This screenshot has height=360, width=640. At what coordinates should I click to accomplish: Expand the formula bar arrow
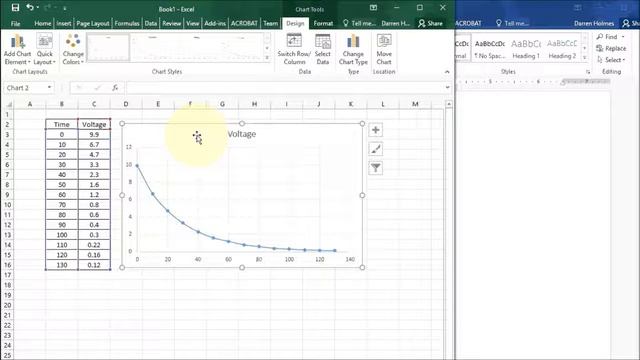pyautogui.click(x=447, y=88)
